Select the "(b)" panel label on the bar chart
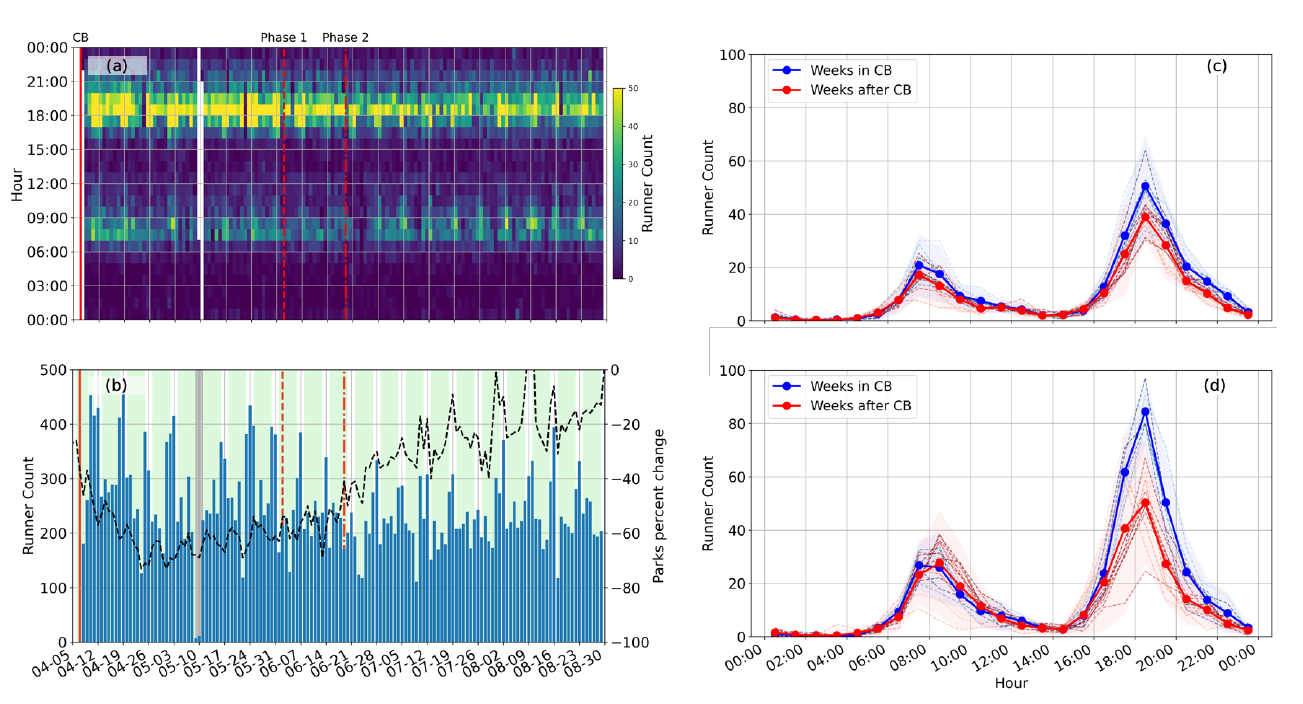This screenshot has width=1303, height=704. coord(118,385)
